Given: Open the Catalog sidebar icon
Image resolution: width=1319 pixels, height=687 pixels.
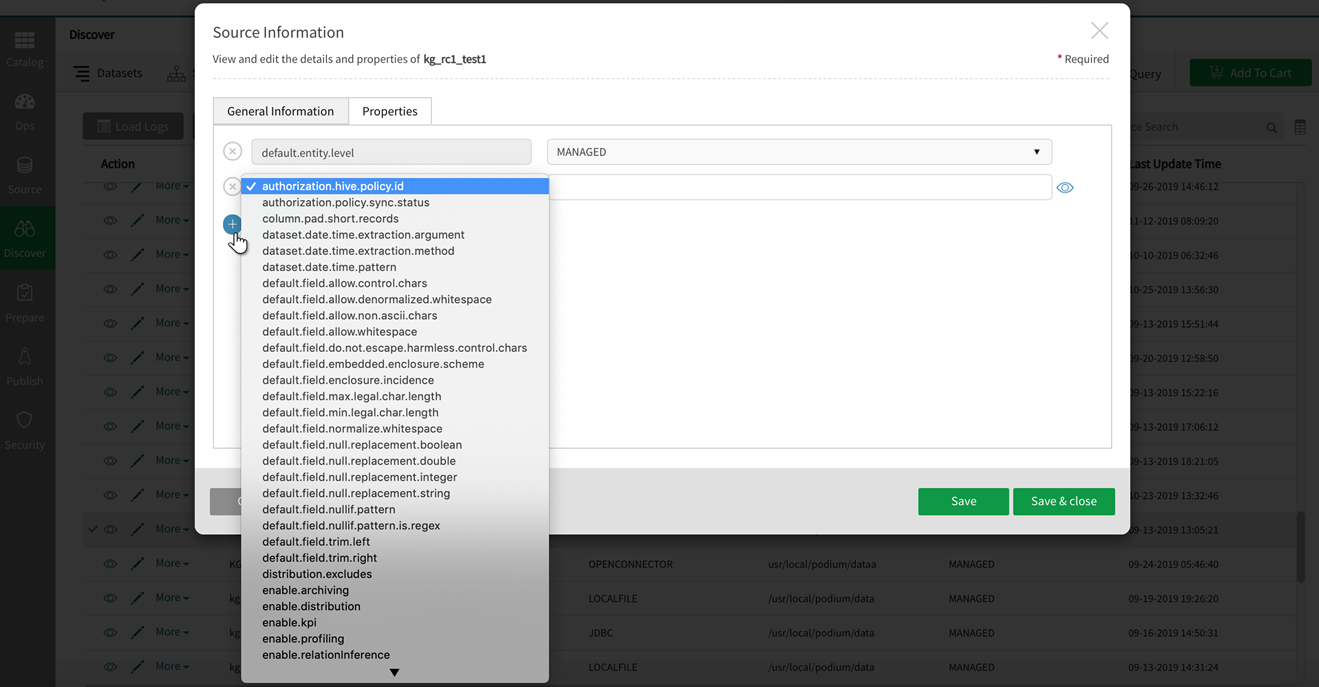Looking at the screenshot, I should 25,47.
